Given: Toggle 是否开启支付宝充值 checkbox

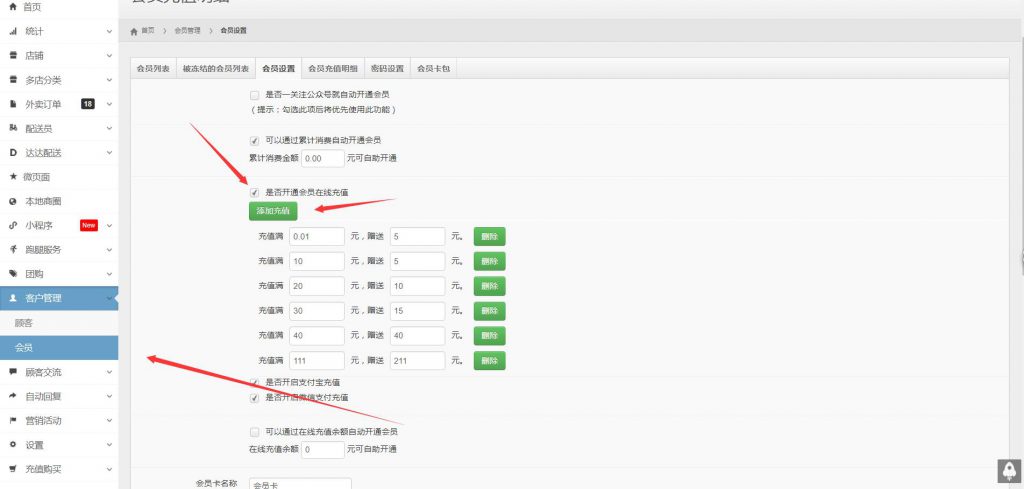Looking at the screenshot, I should coord(255,383).
